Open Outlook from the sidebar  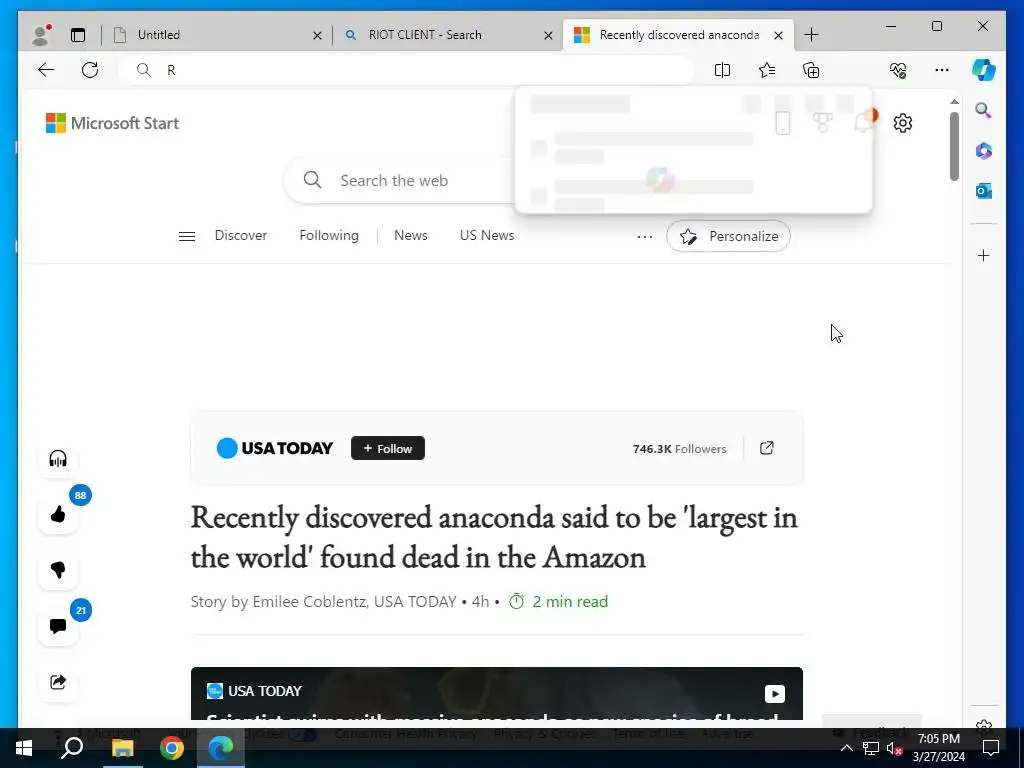[984, 191]
